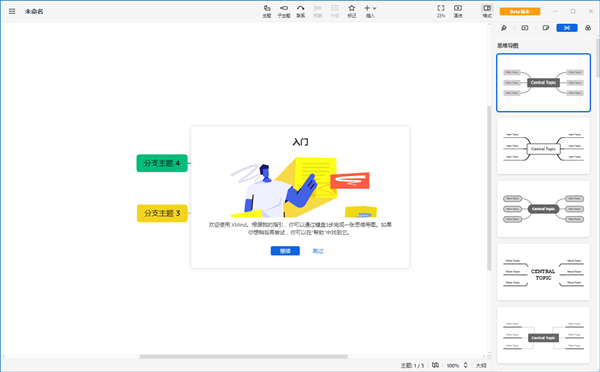Open the brush style panel icon
Viewport: 600px width, 372px height.
[x=504, y=28]
